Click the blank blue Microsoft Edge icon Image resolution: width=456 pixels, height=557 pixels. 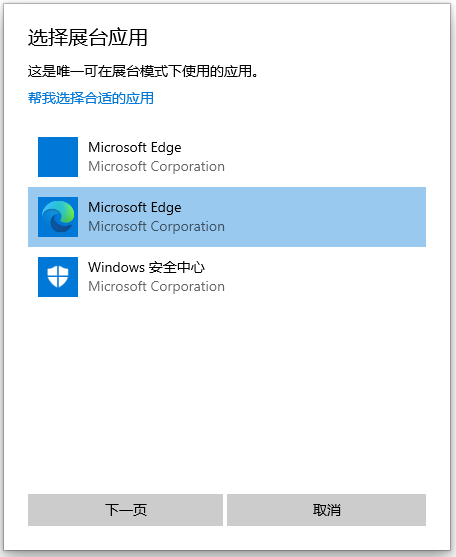tap(58, 157)
